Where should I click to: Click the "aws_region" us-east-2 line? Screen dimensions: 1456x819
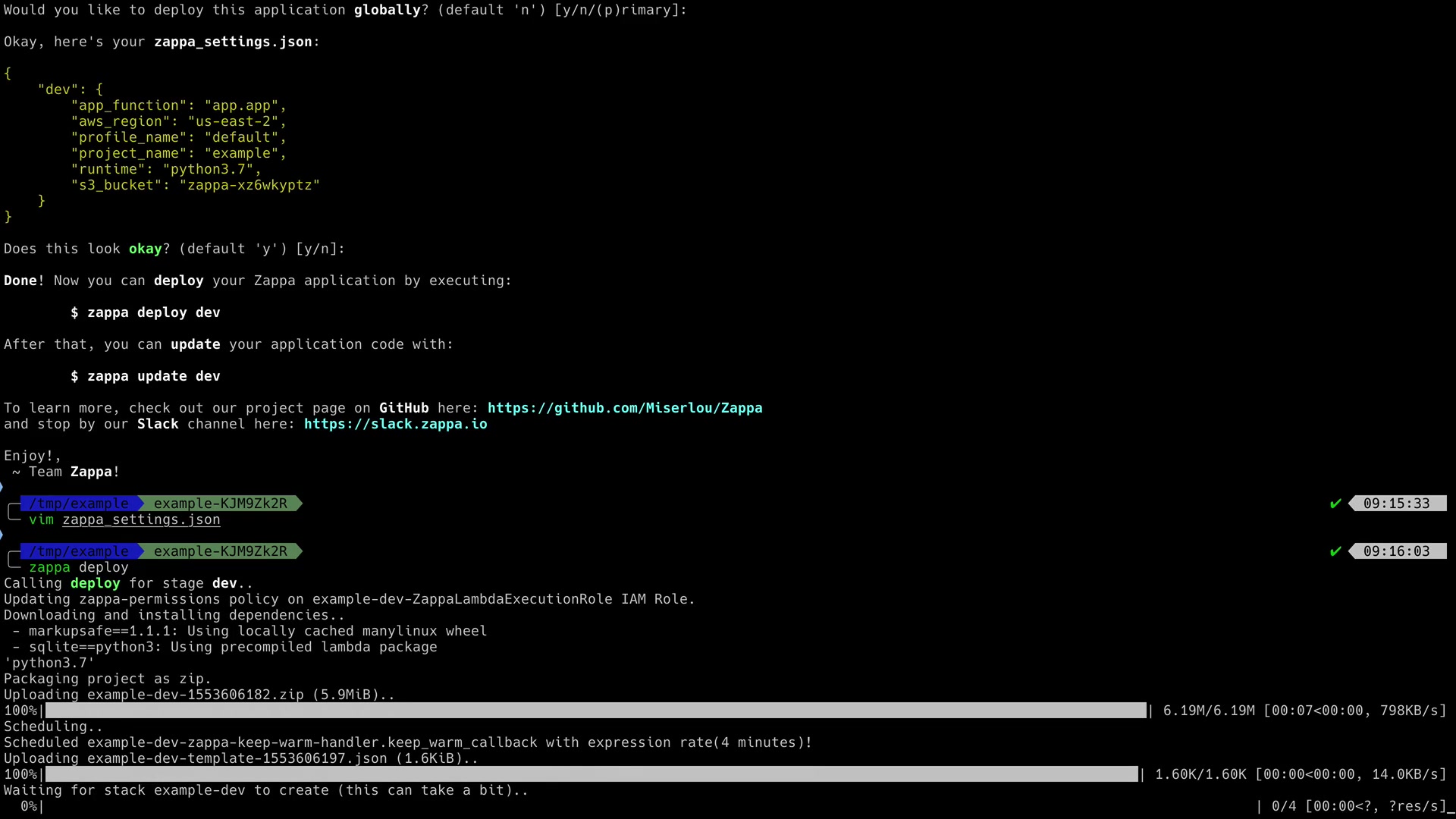pyautogui.click(x=178, y=121)
